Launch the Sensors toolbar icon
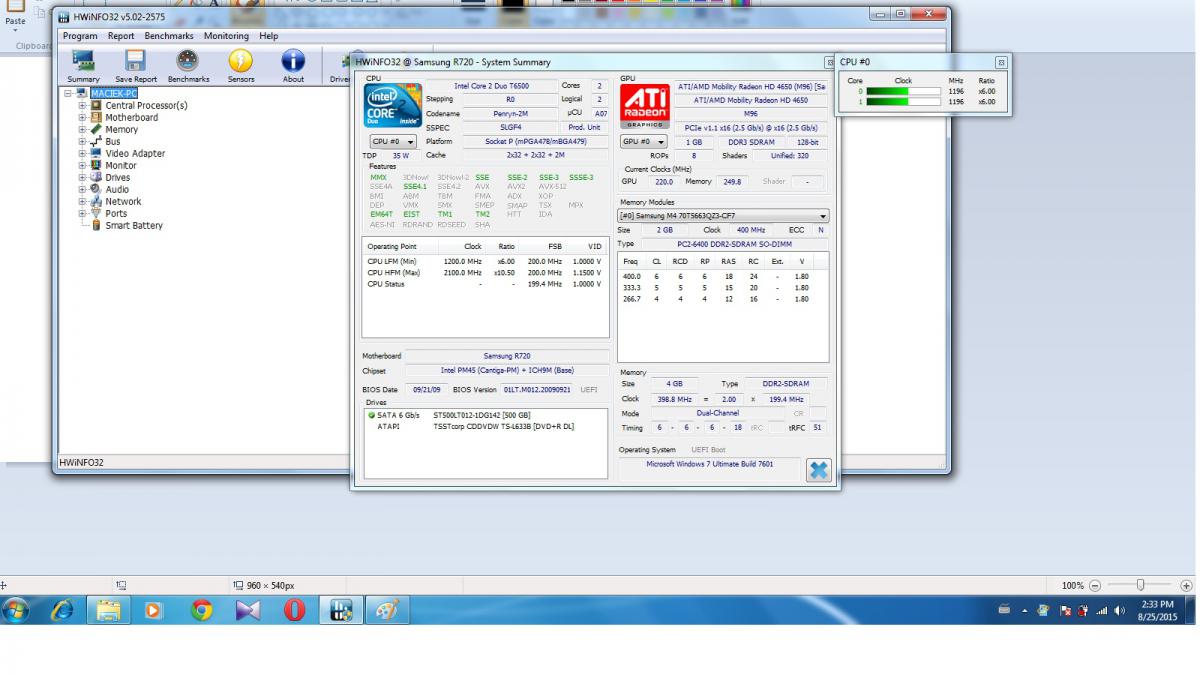 point(241,66)
